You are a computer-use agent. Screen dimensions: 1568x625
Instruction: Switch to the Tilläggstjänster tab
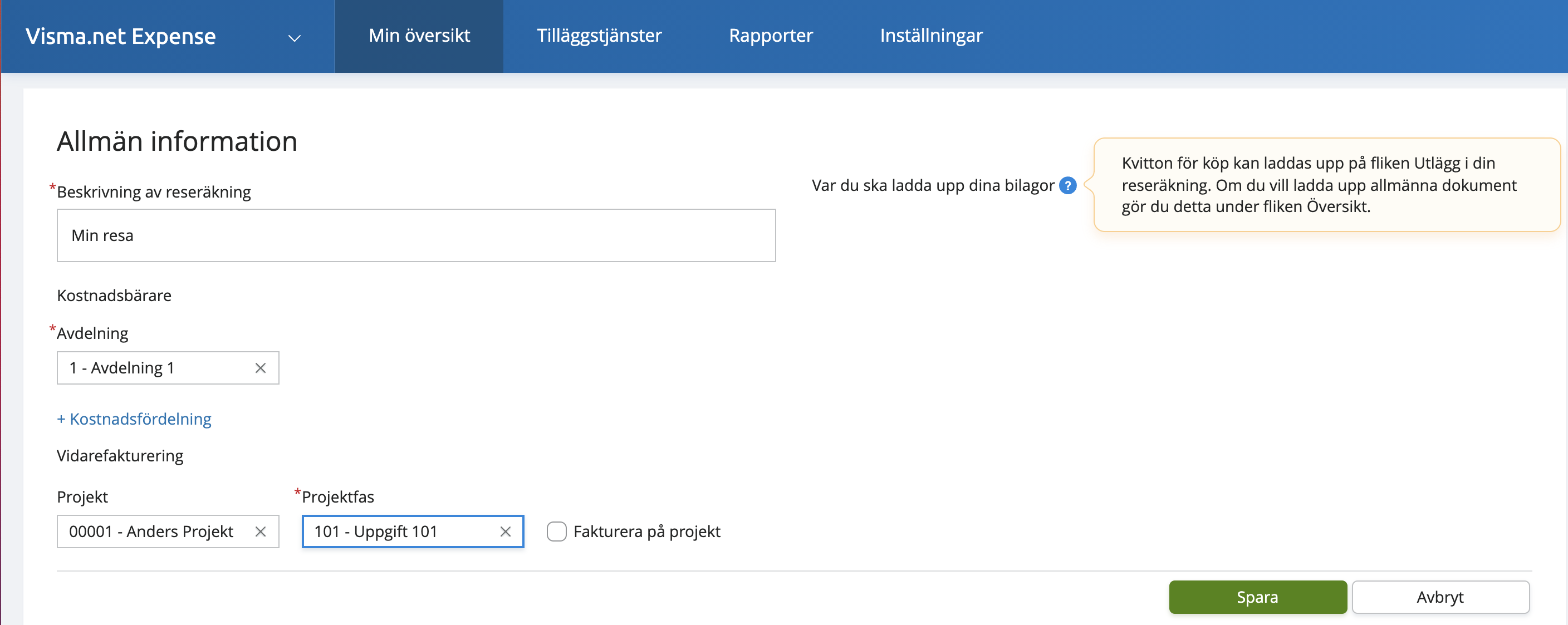(599, 35)
